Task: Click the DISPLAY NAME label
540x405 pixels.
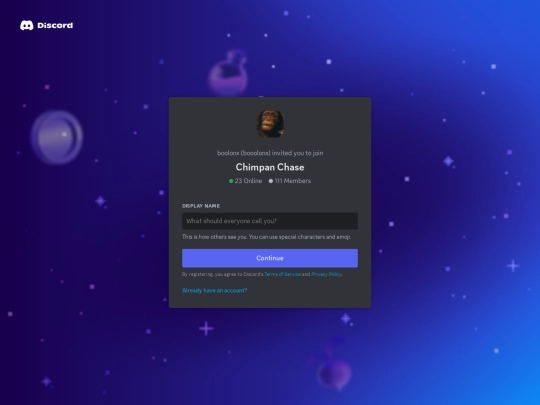Action: click(201, 206)
